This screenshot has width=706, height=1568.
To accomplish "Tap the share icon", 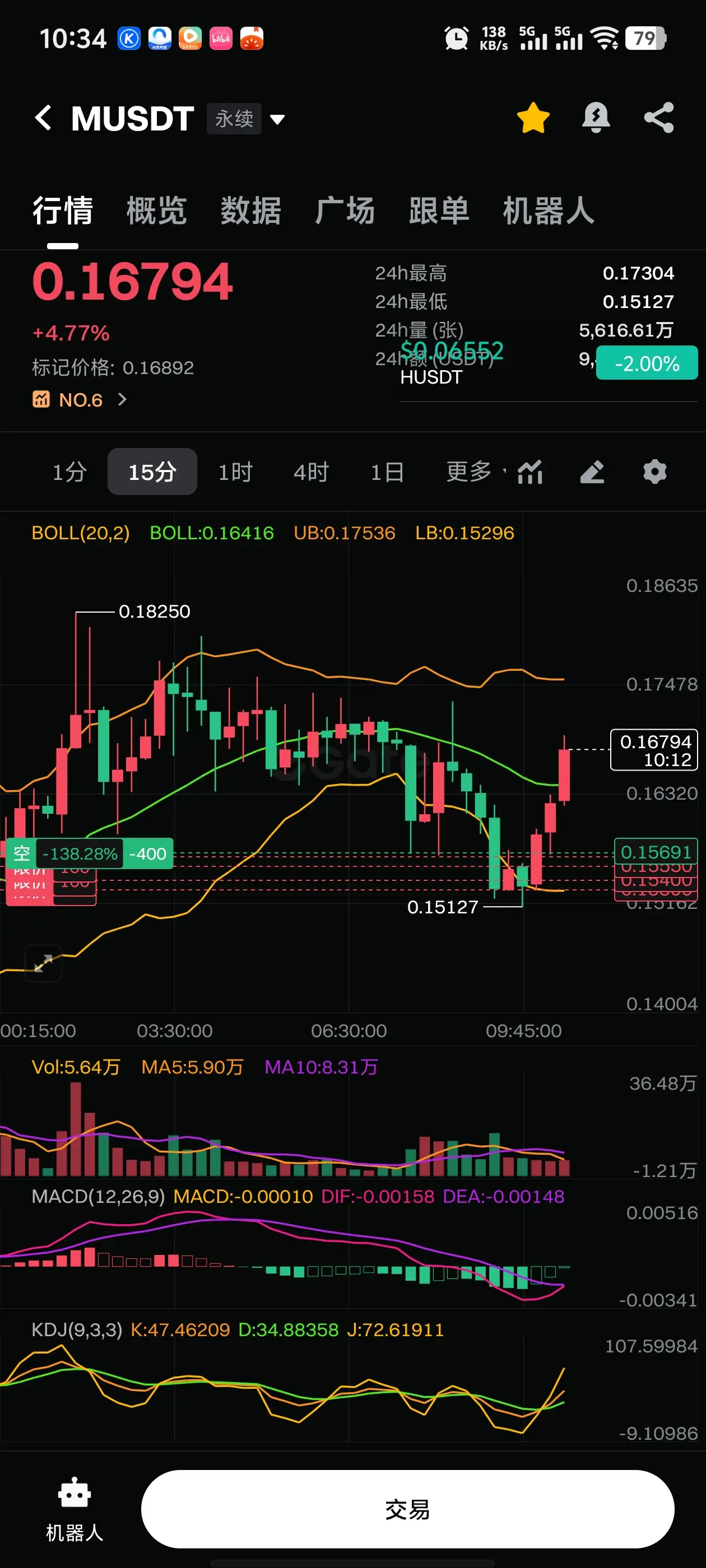I will coord(659,118).
